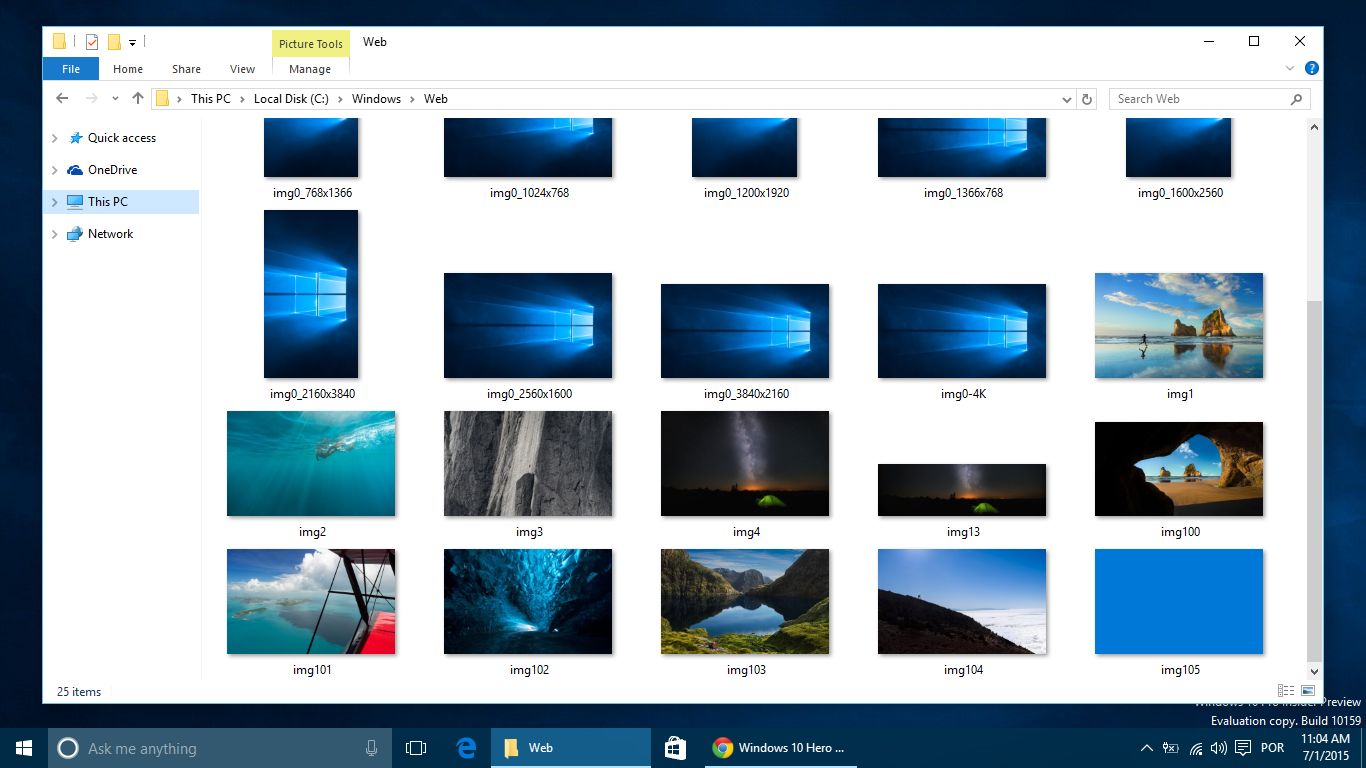Viewport: 1366px width, 768px height.
Task: Open the address bar history dropdown
Action: coord(1067,99)
